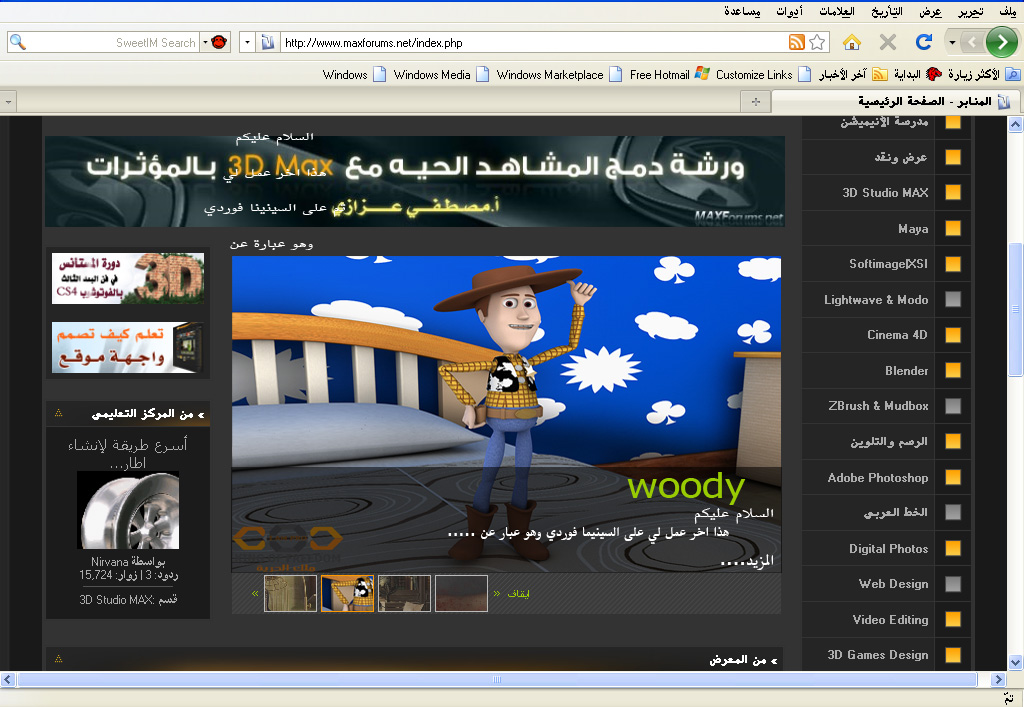This screenshot has width=1024, height=707.
Task: Open the التأريخ menu
Action: tap(886, 11)
